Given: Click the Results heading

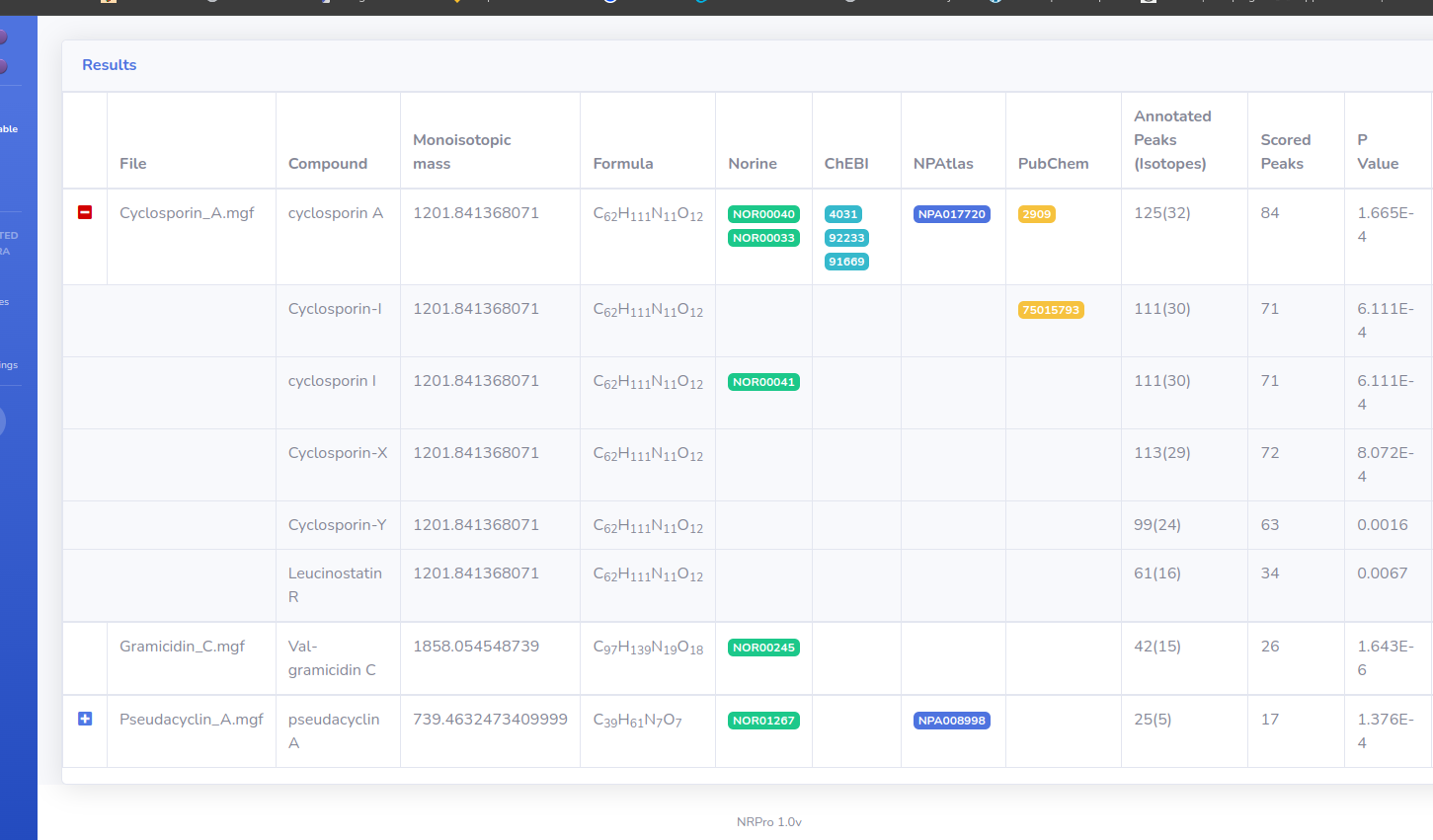Looking at the screenshot, I should [x=110, y=65].
